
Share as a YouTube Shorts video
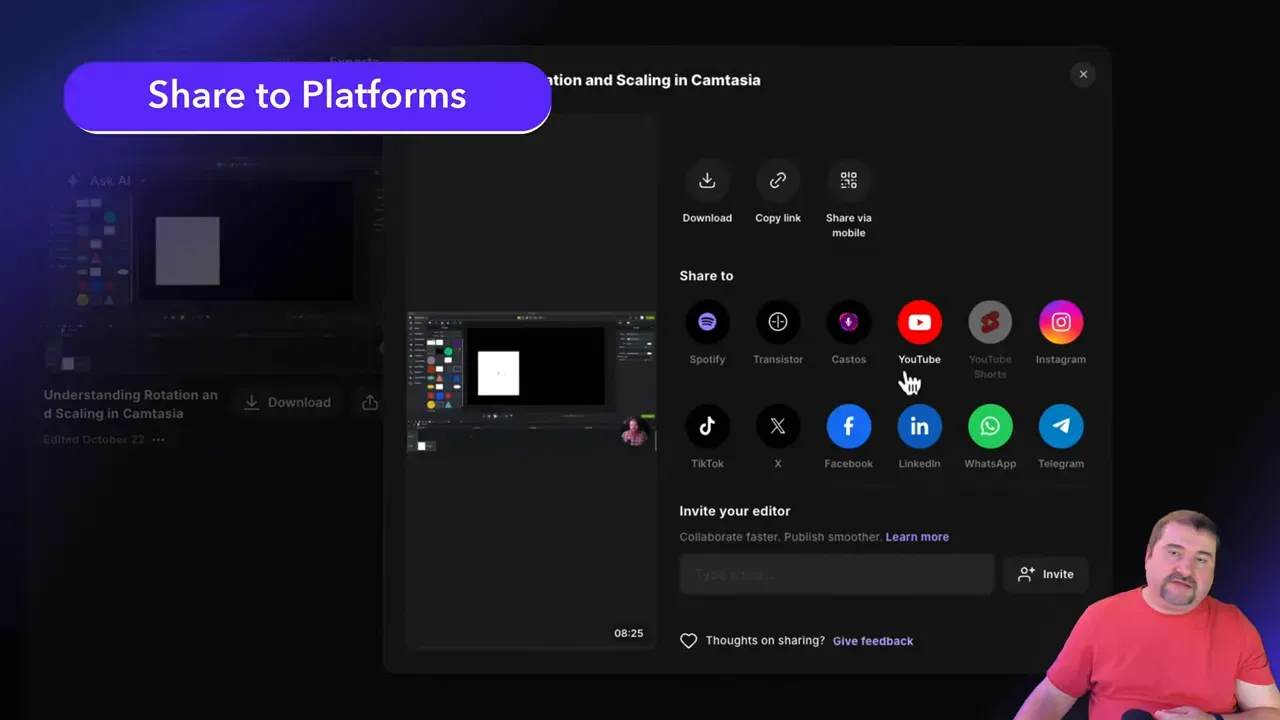coord(990,321)
